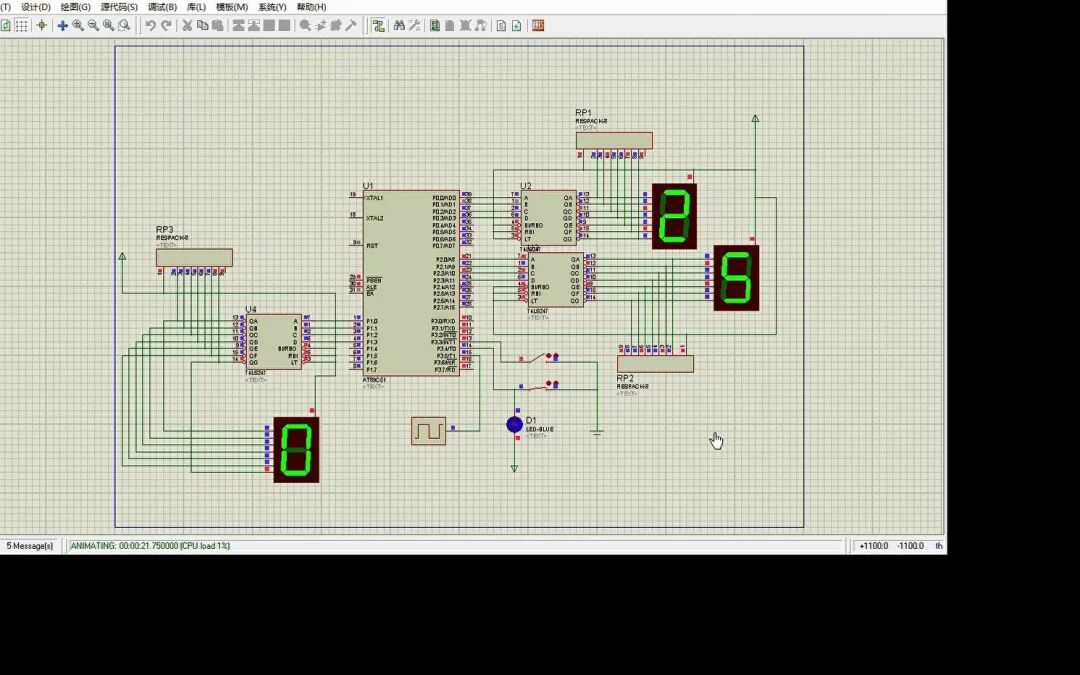Toggle the grid display icon

(x=19, y=27)
